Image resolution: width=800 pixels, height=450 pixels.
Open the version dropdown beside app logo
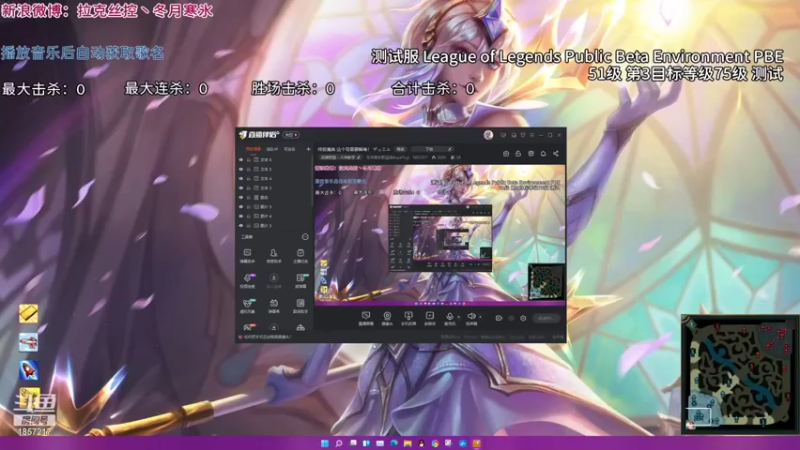[291, 135]
